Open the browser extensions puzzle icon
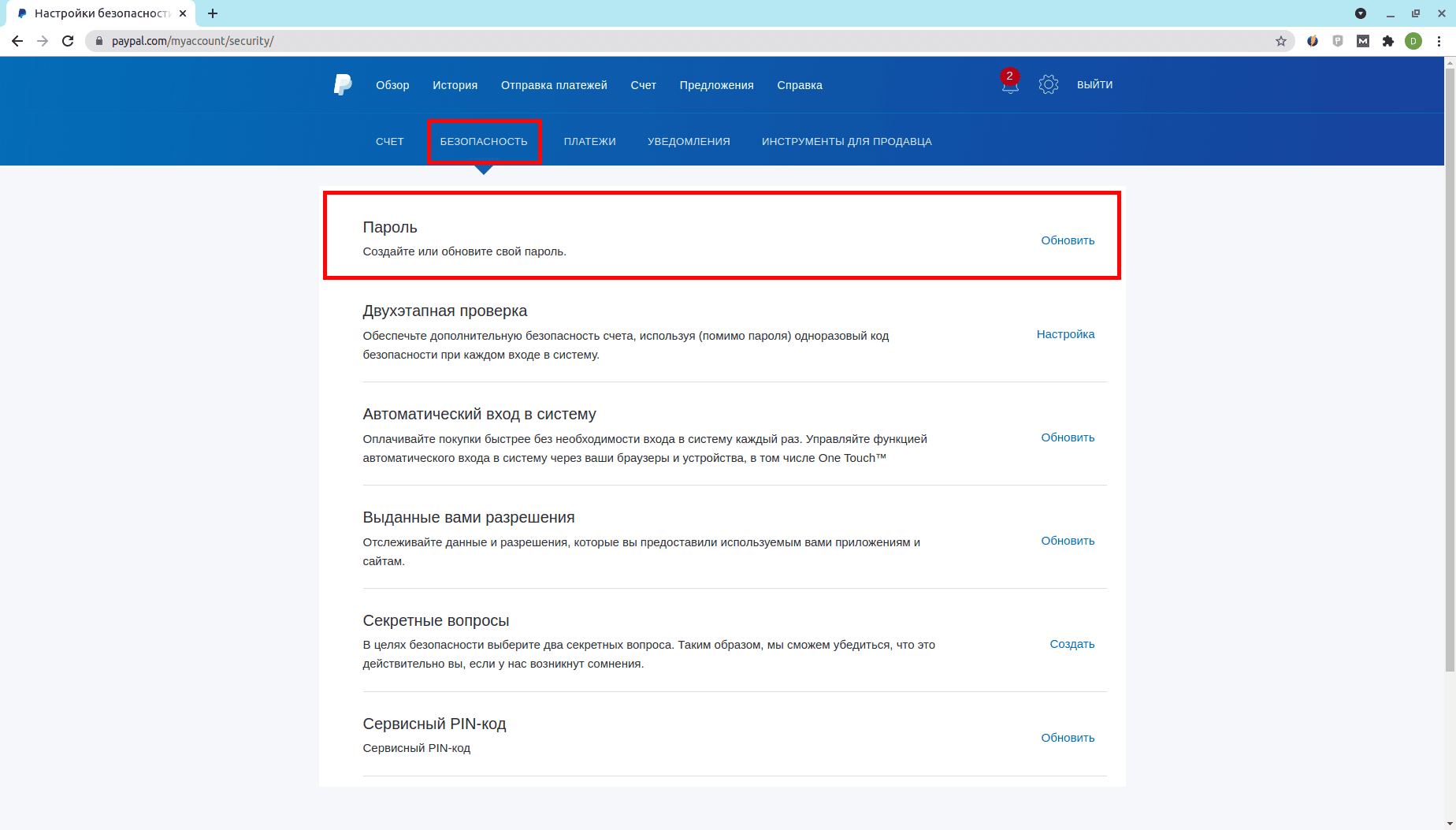The width and height of the screenshot is (1456, 830). pos(1388,41)
